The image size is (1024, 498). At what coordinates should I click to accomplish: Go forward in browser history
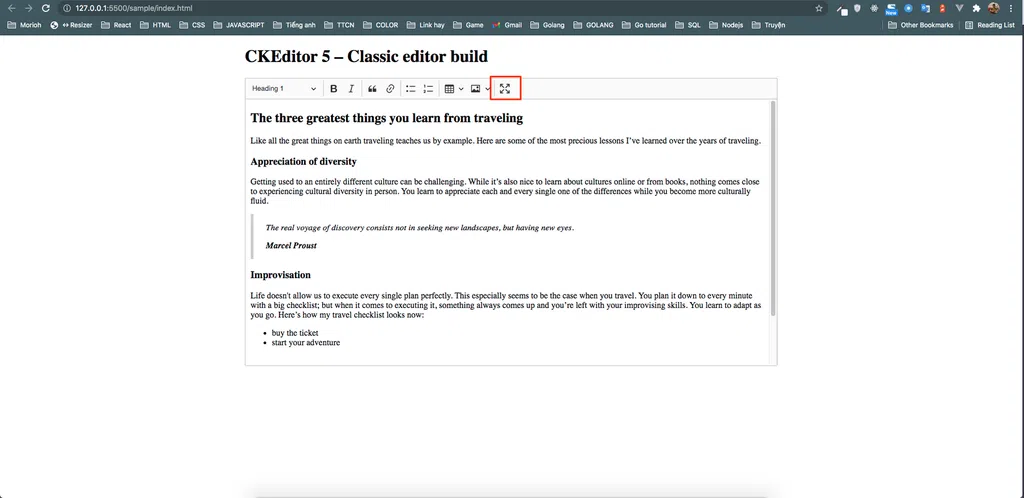click(x=28, y=8)
